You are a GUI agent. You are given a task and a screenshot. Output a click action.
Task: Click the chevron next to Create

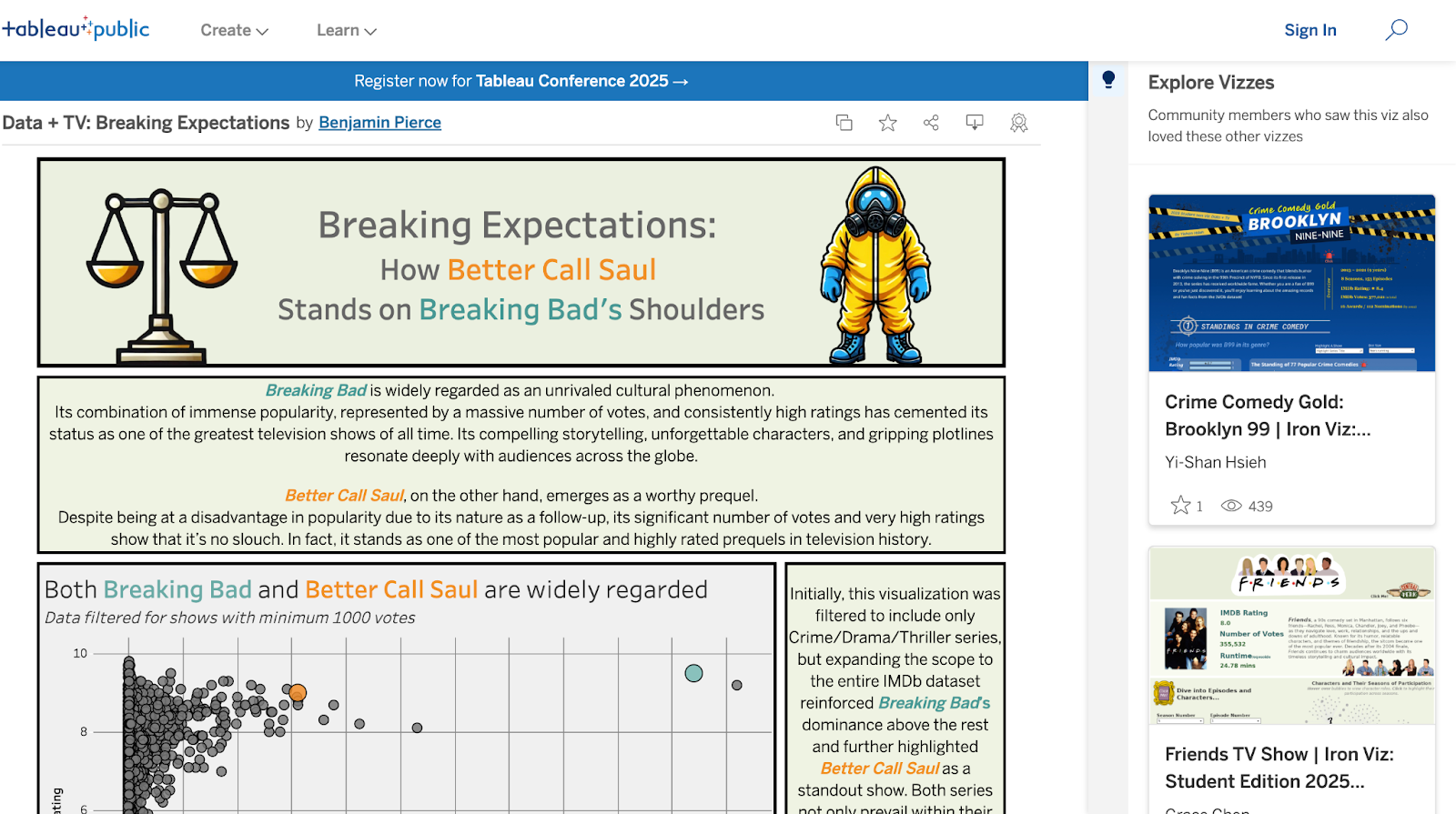[x=263, y=31]
